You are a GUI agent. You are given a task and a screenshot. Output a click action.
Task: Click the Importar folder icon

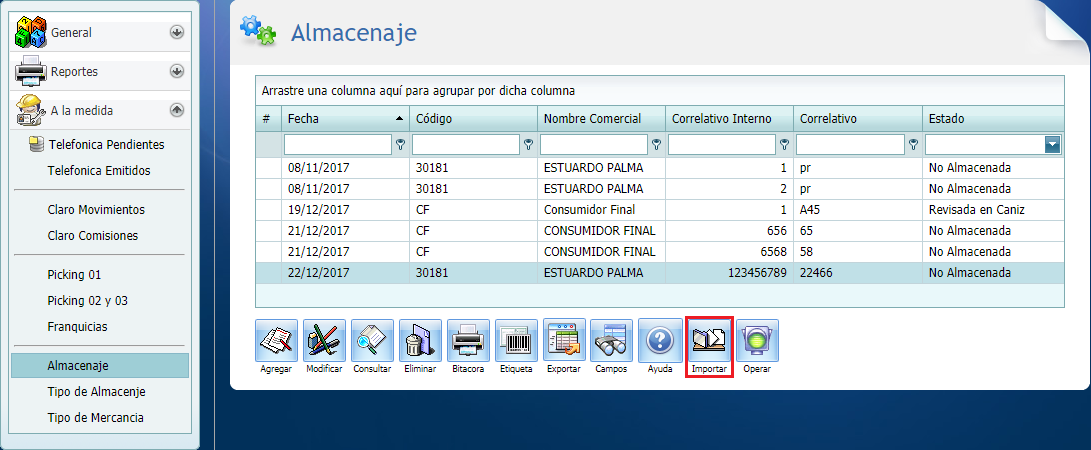(x=709, y=341)
